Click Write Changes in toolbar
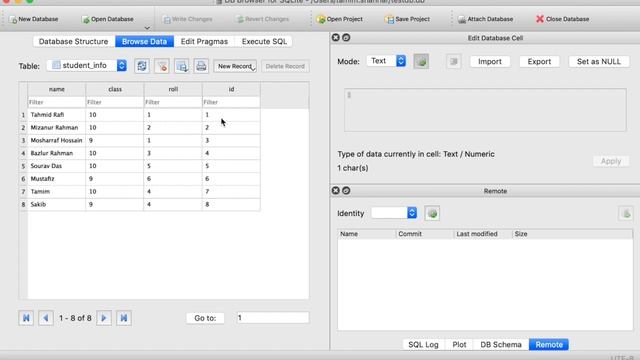Image resolution: width=640 pixels, height=360 pixels. tap(187, 19)
